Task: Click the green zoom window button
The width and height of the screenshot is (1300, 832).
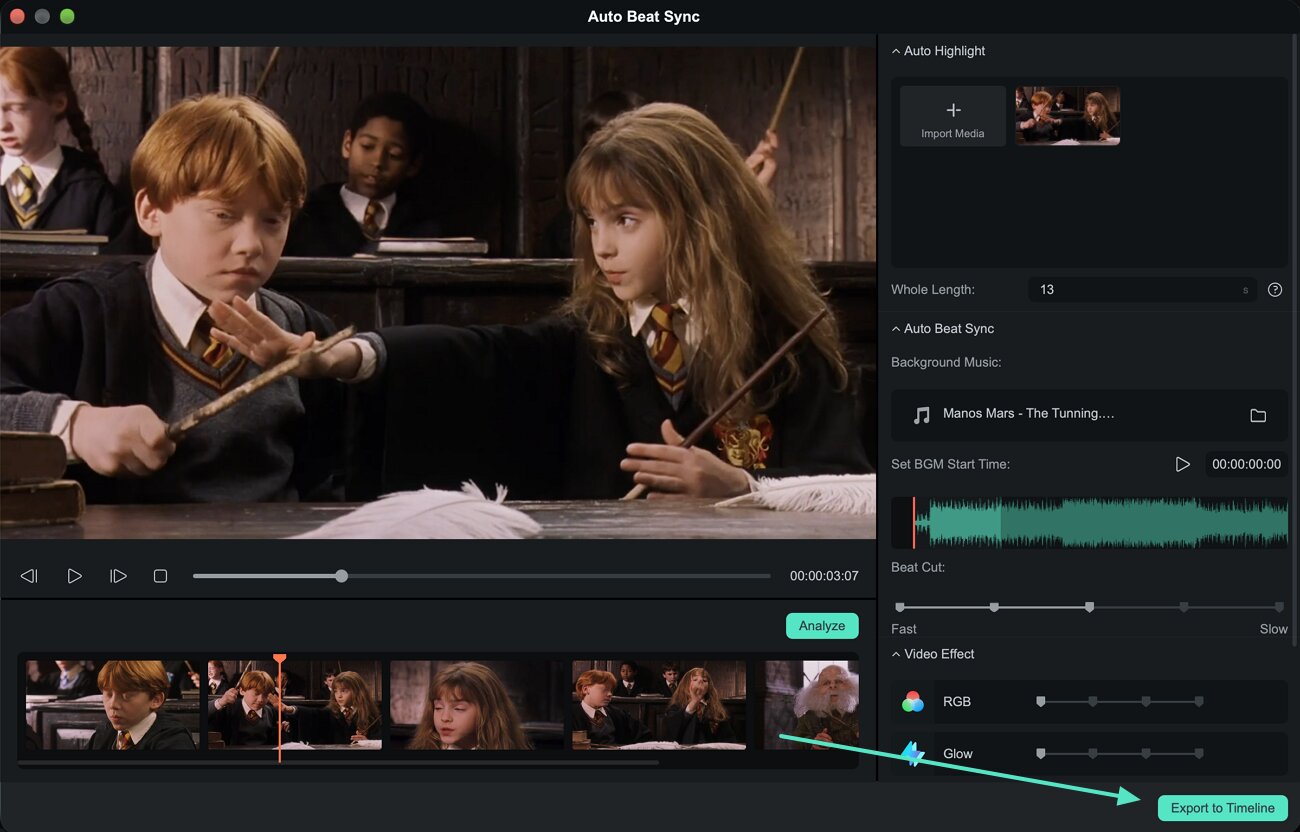Action: [67, 17]
